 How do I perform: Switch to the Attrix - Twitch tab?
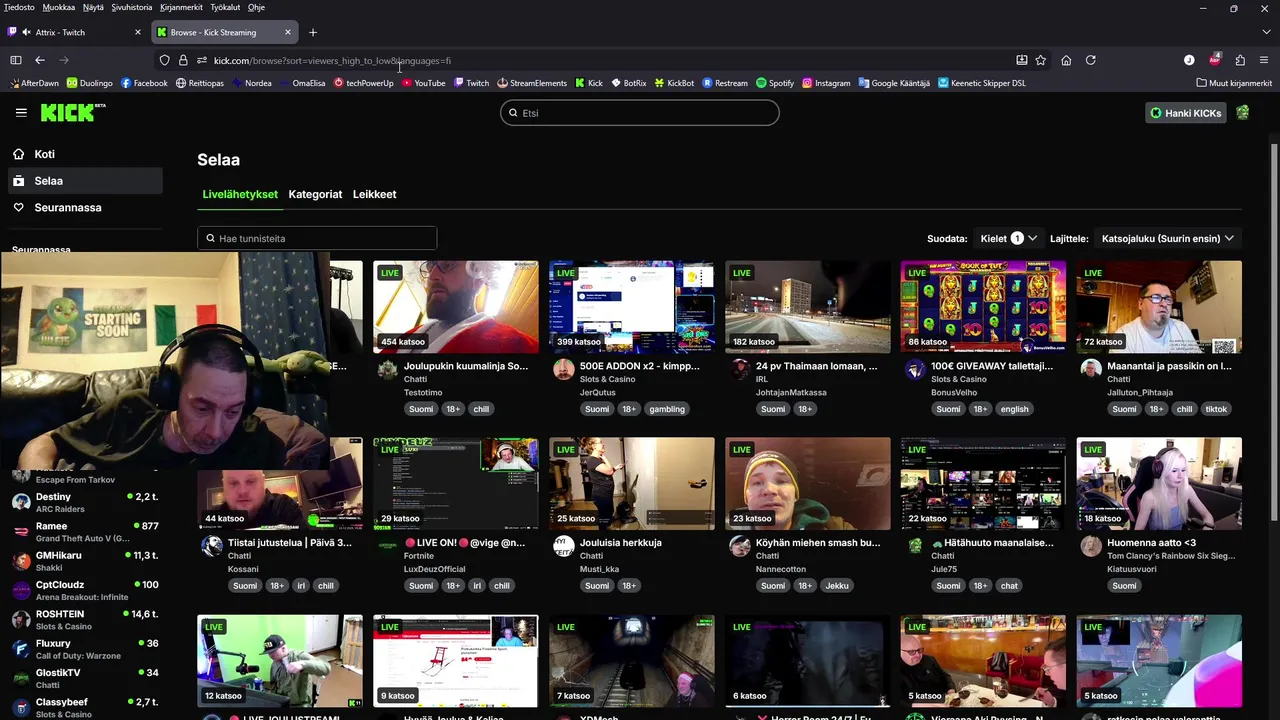75,32
